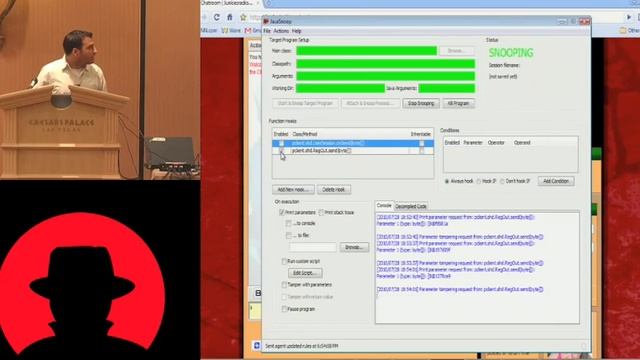Click the Arguments field
The image size is (640, 360).
tap(385, 76)
